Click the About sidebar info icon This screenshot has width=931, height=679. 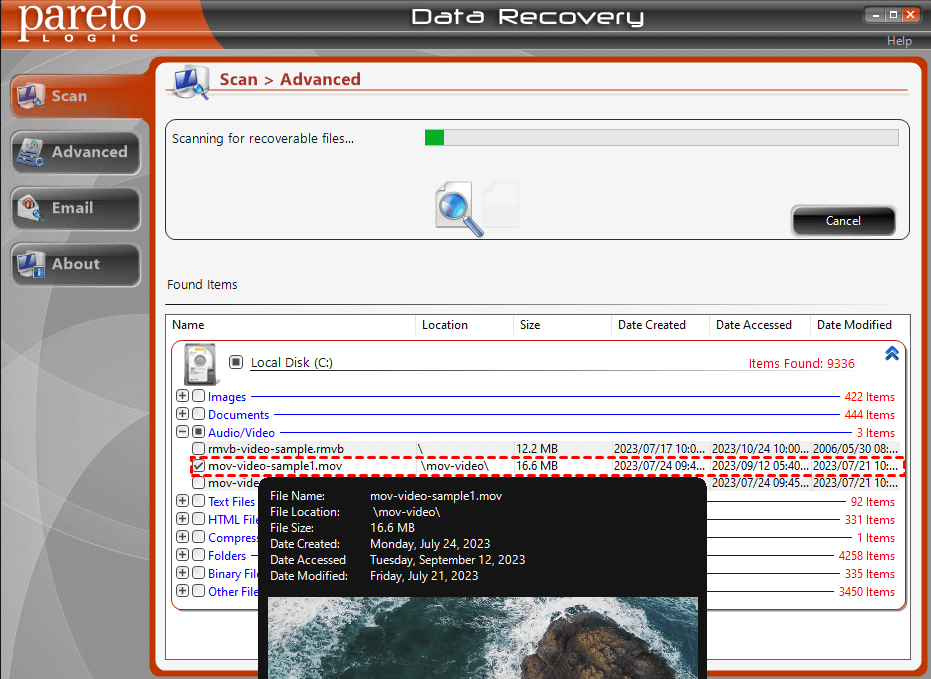coord(31,265)
